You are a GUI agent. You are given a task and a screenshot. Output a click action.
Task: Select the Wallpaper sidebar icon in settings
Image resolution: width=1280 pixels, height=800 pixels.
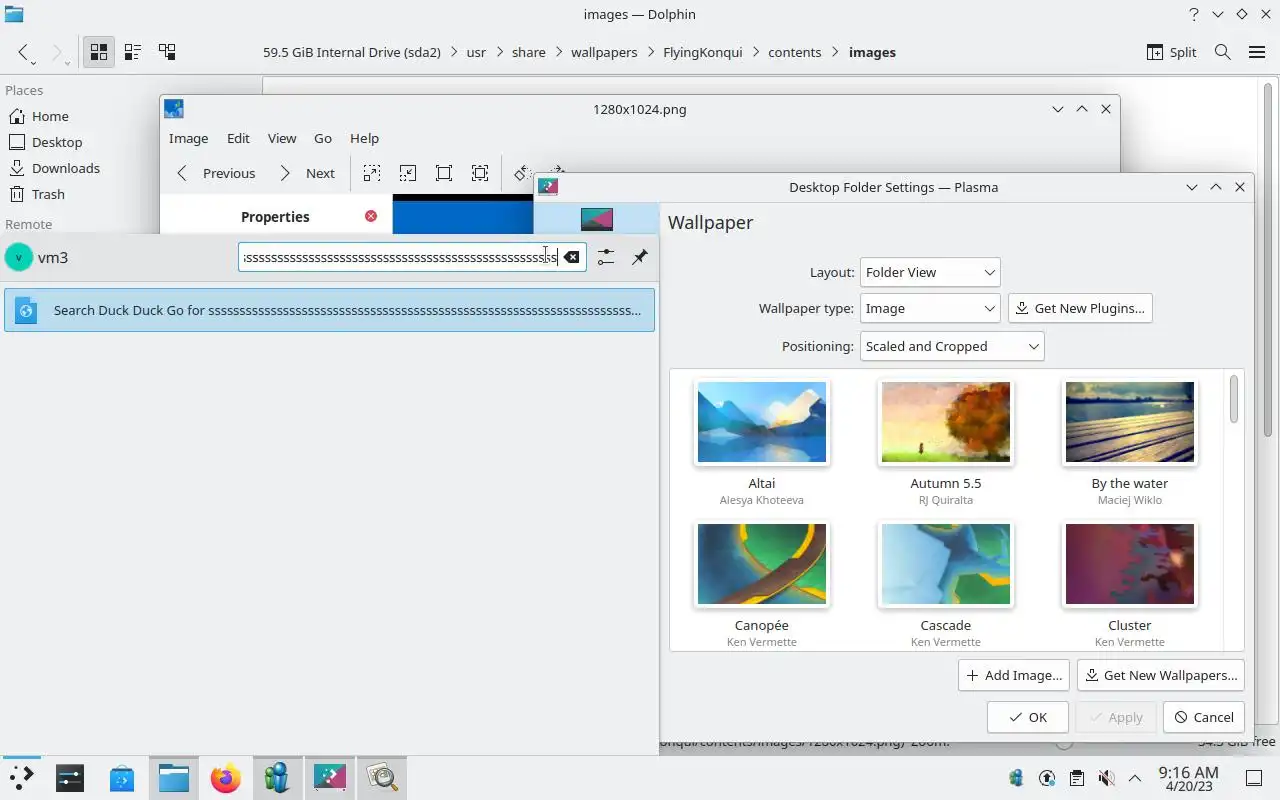597,219
